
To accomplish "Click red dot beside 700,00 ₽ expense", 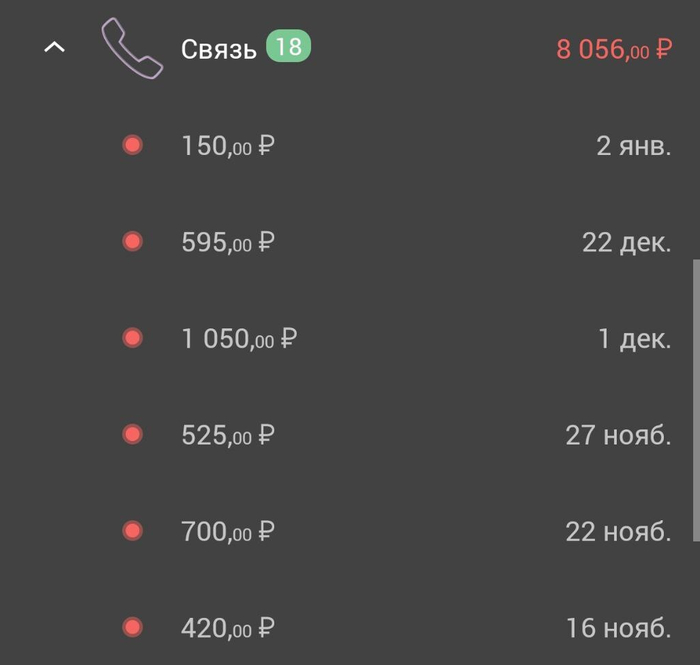I will pyautogui.click(x=132, y=531).
